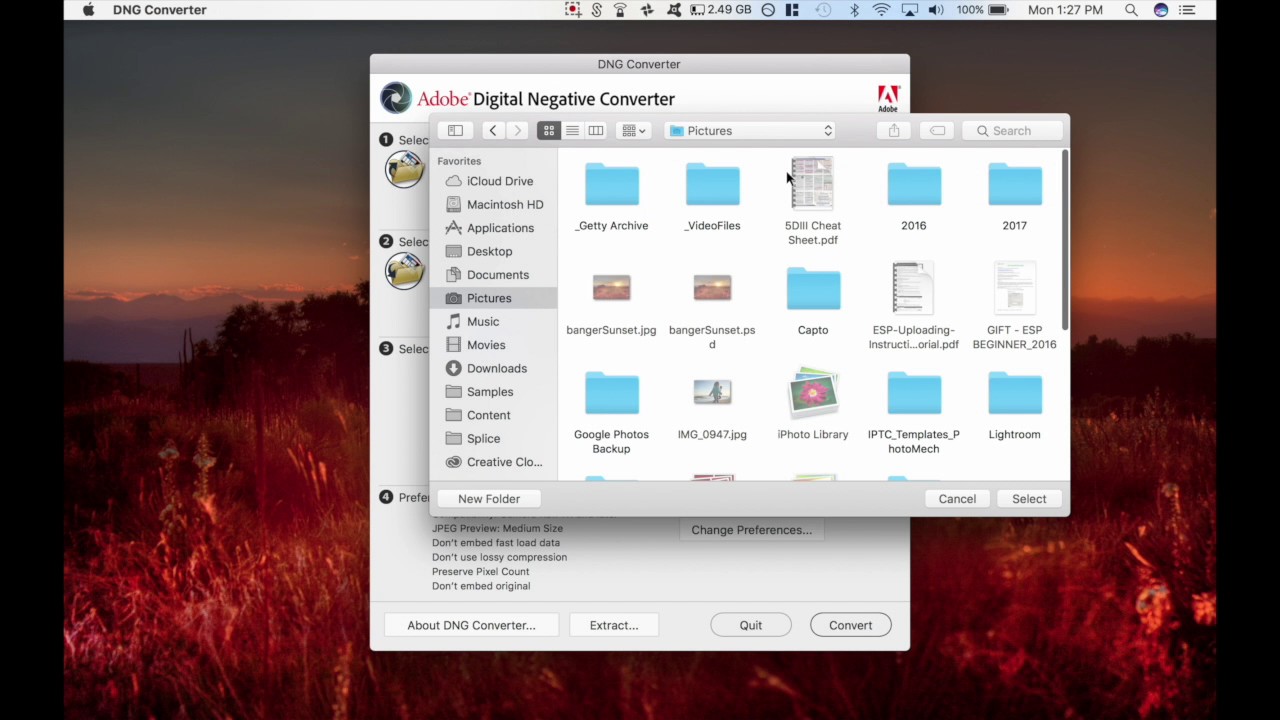
Task: Switch to column view in the file dialog
Action: point(595,131)
